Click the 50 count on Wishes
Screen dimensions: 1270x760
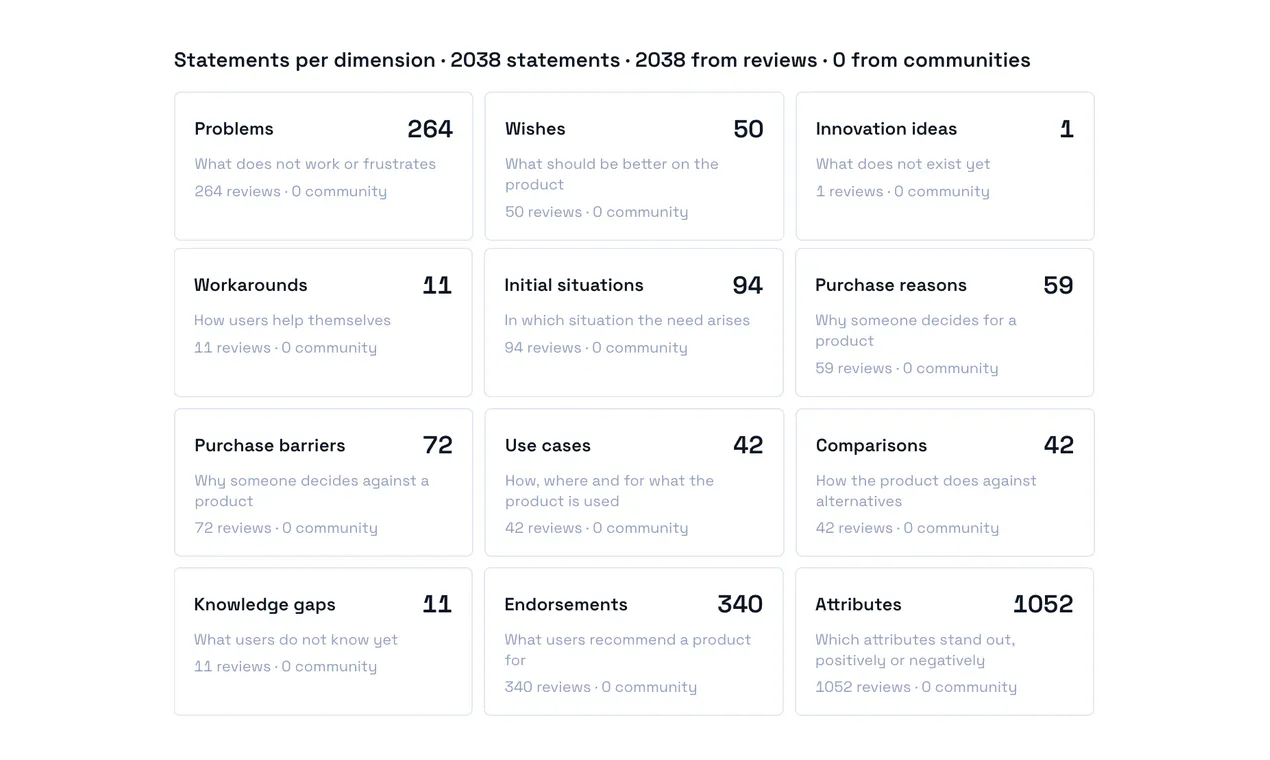(x=748, y=129)
